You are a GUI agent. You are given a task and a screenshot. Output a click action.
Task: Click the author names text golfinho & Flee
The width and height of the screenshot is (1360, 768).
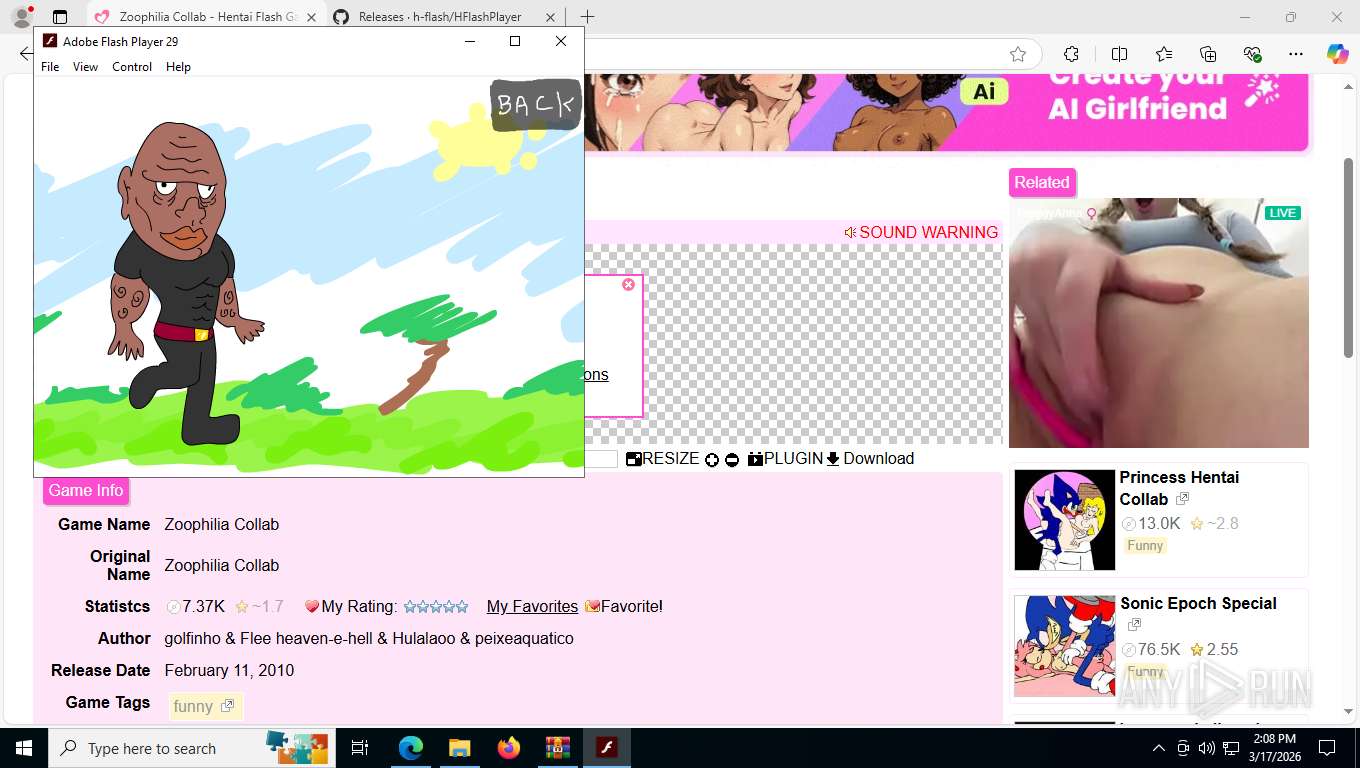click(368, 638)
